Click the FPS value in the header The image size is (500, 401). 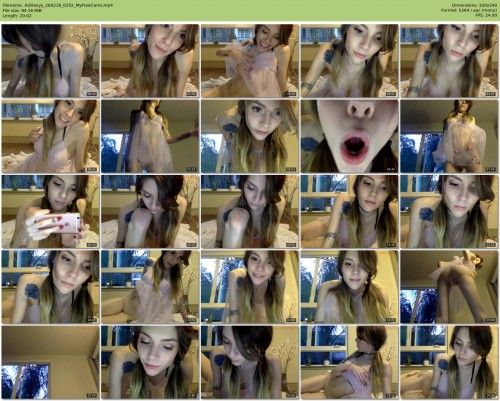click(x=487, y=15)
